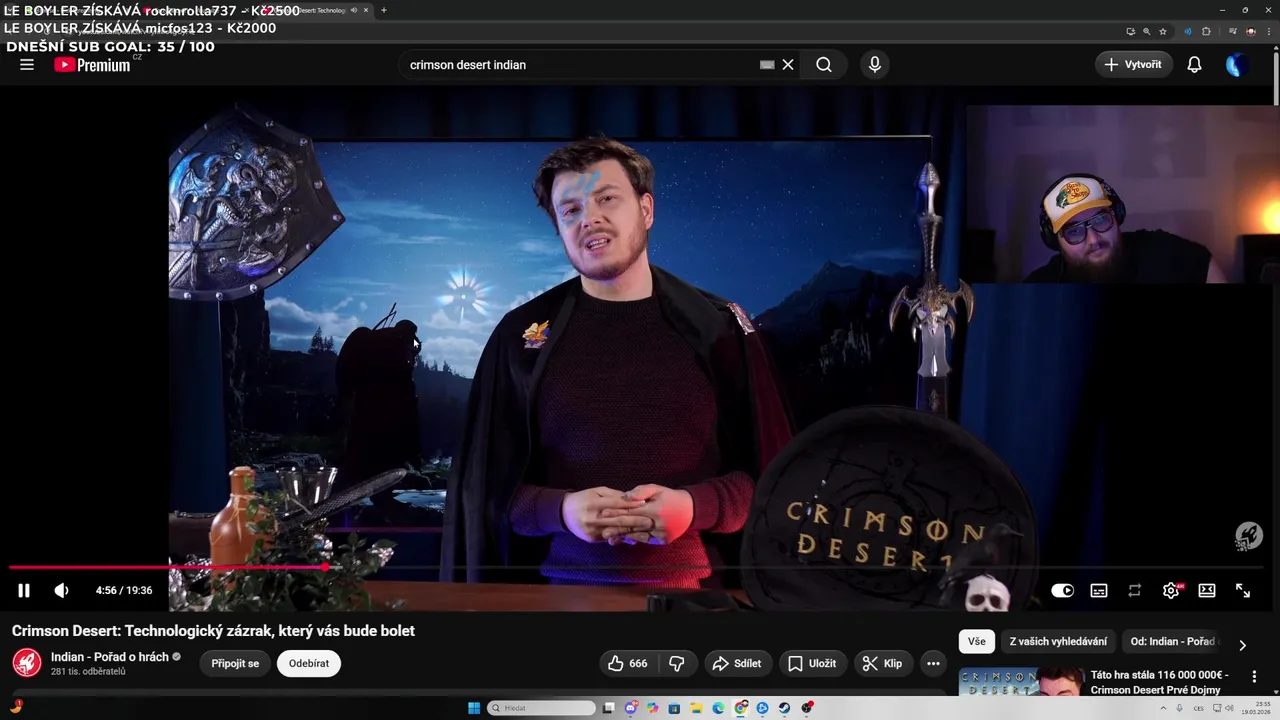Open the browser zoom indicator

pos(1146,32)
